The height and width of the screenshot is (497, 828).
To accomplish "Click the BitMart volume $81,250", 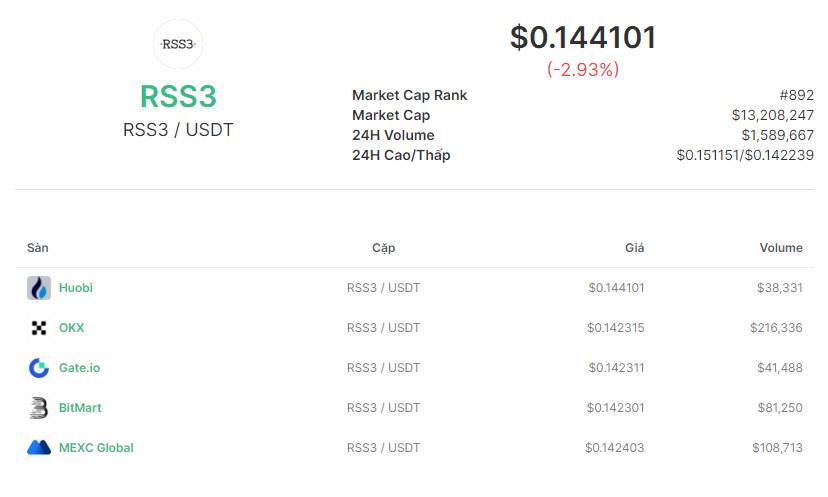I will tap(780, 408).
